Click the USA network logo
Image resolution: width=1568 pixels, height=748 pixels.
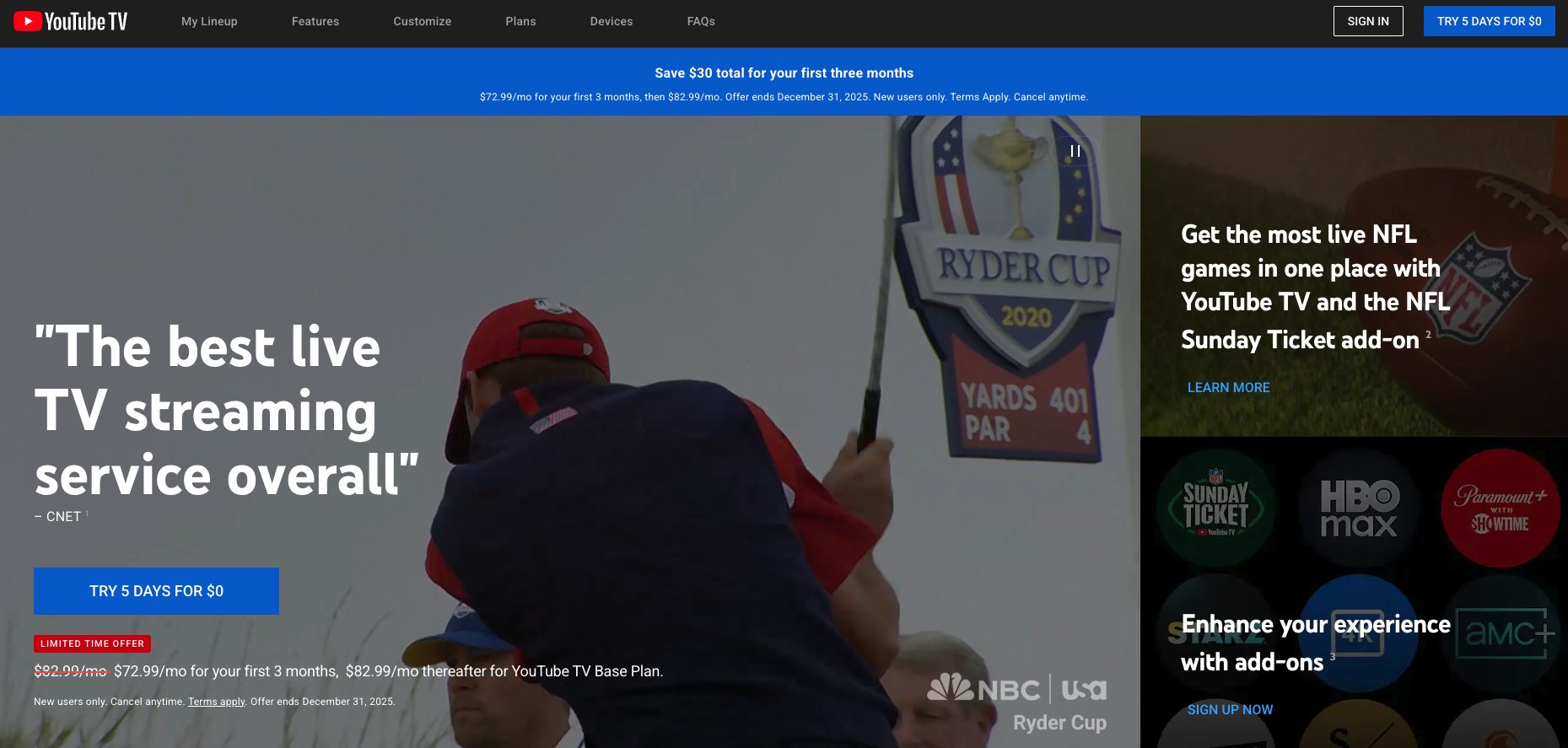[x=1084, y=689]
